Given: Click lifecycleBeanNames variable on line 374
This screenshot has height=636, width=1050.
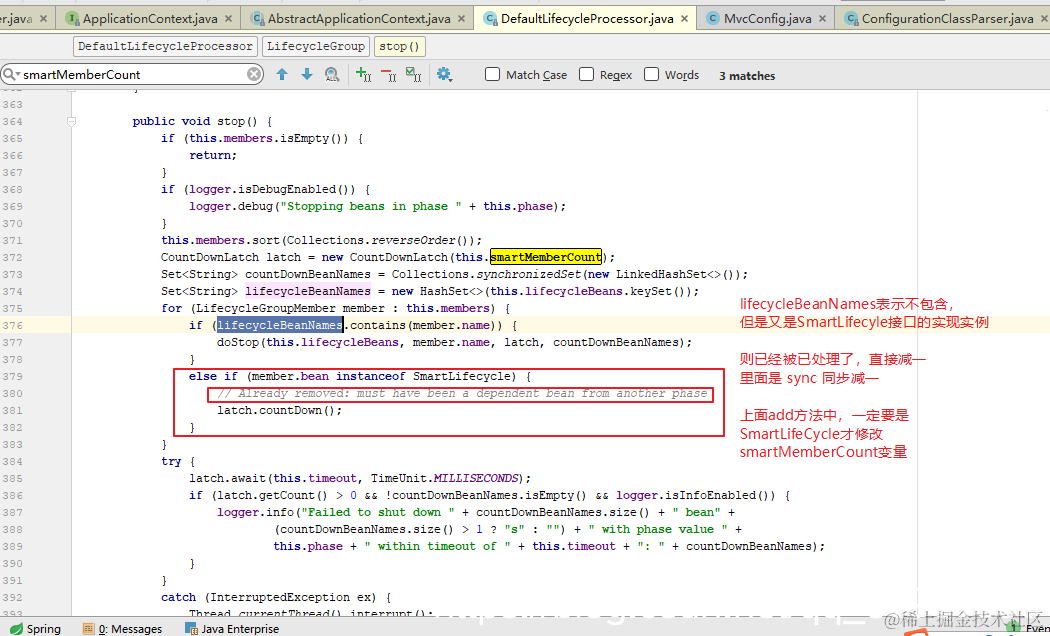Looking at the screenshot, I should click(x=308, y=291).
